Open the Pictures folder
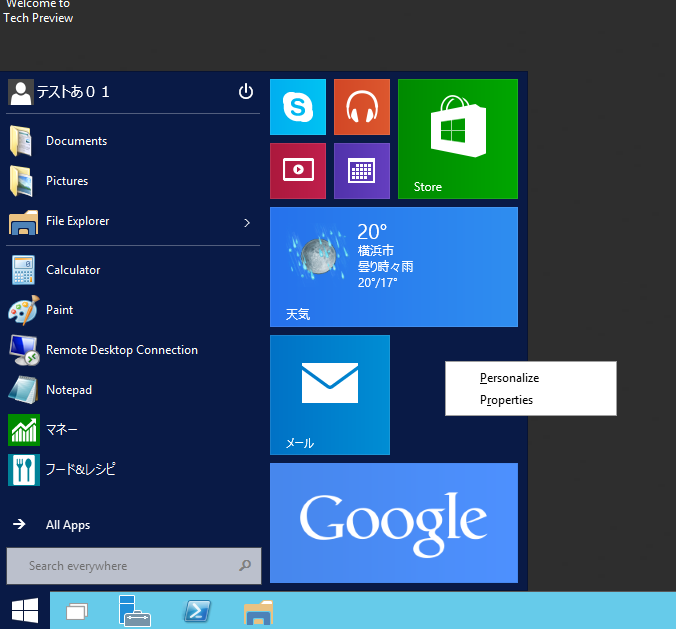 (133, 181)
